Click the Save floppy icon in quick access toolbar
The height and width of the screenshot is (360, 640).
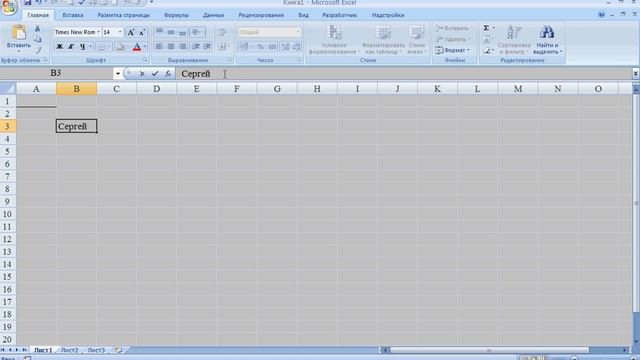tap(27, 2)
